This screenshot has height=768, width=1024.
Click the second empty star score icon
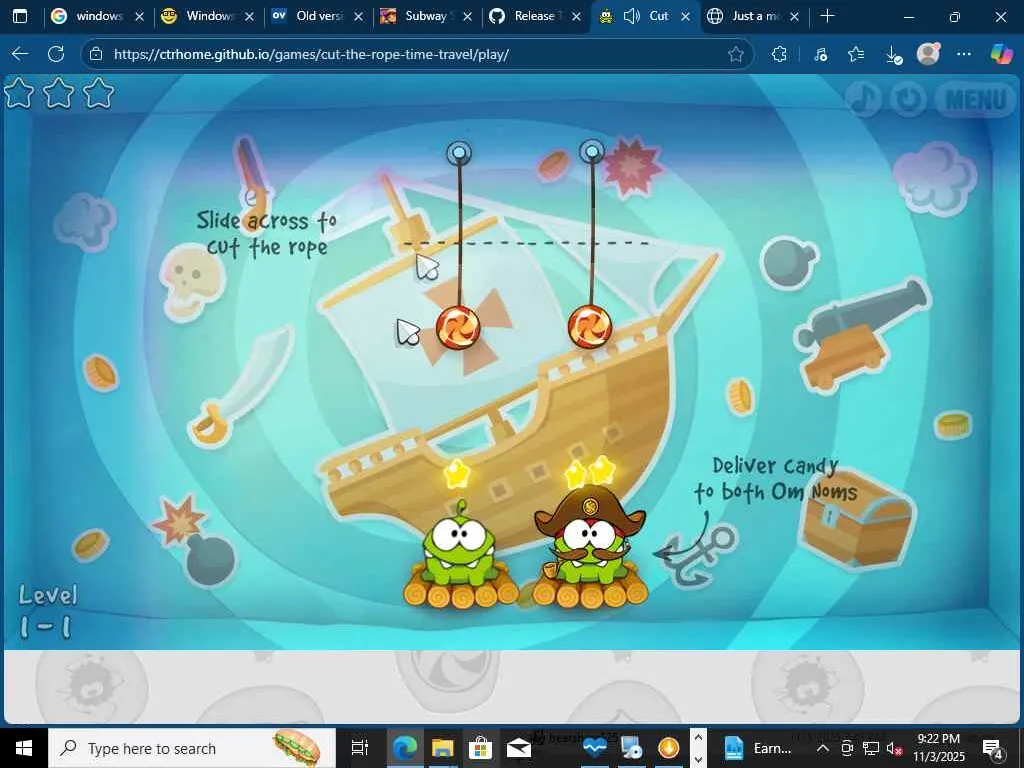pyautogui.click(x=59, y=93)
